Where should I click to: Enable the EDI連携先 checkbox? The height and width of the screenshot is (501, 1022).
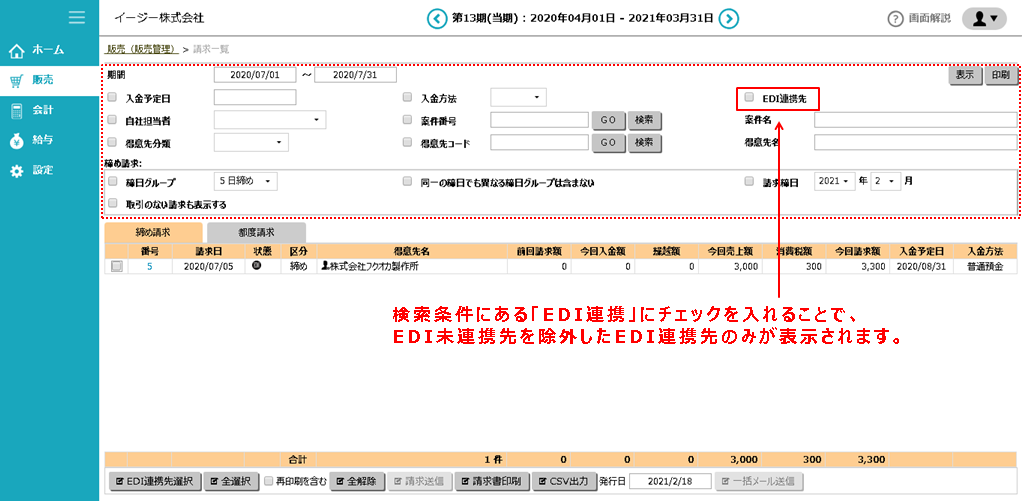tap(749, 98)
